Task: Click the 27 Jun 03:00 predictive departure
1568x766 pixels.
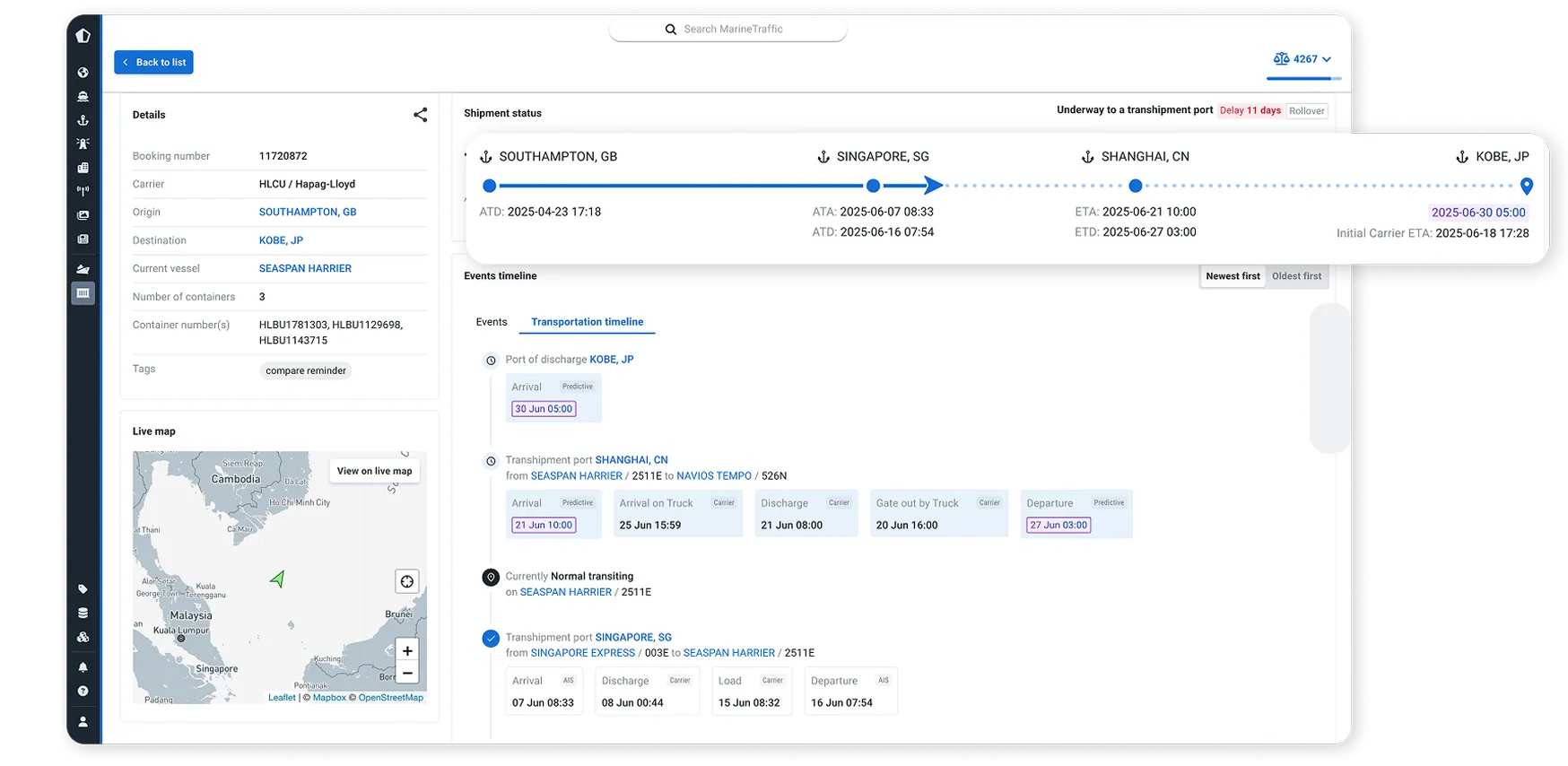Action: 1058,526
